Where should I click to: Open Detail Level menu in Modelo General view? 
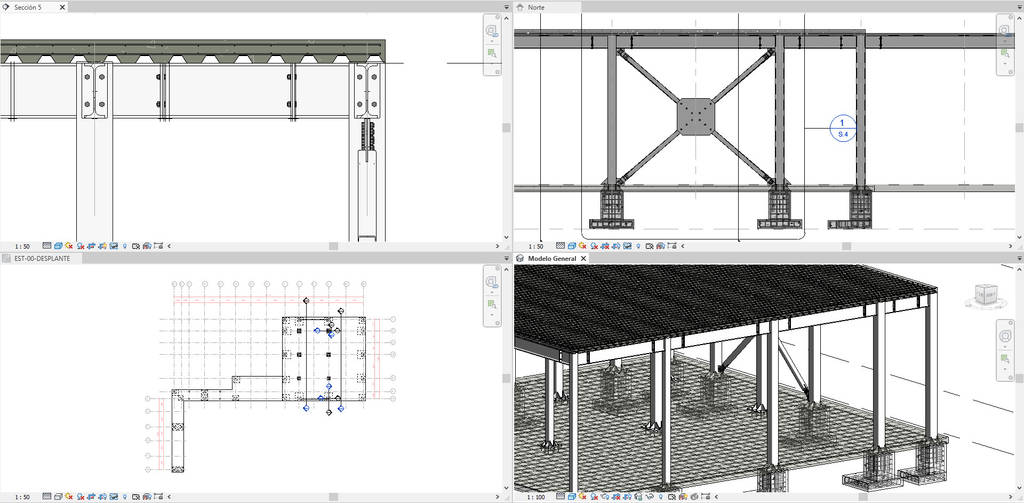pos(560,497)
